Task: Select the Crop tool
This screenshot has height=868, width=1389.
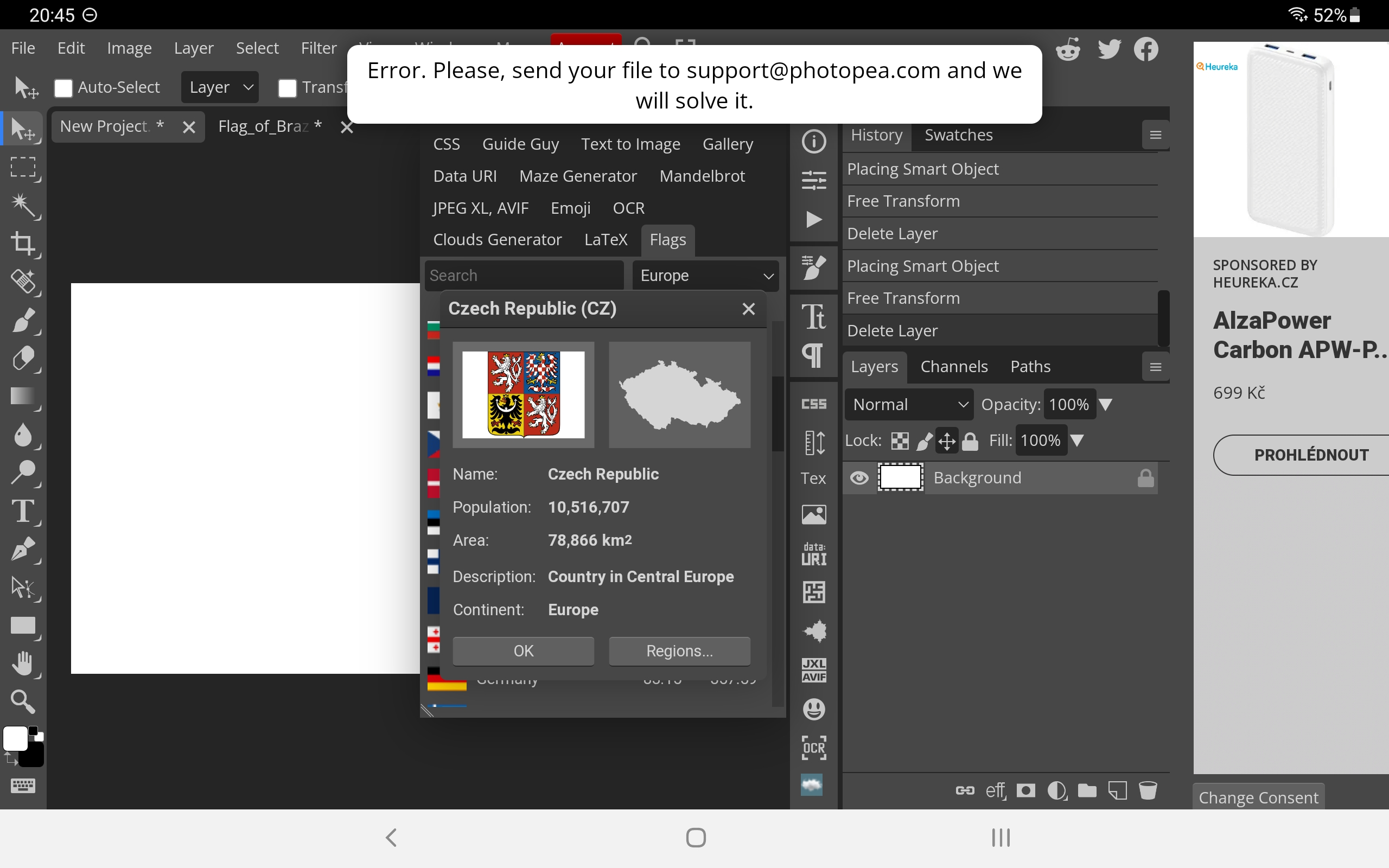Action: (x=24, y=245)
